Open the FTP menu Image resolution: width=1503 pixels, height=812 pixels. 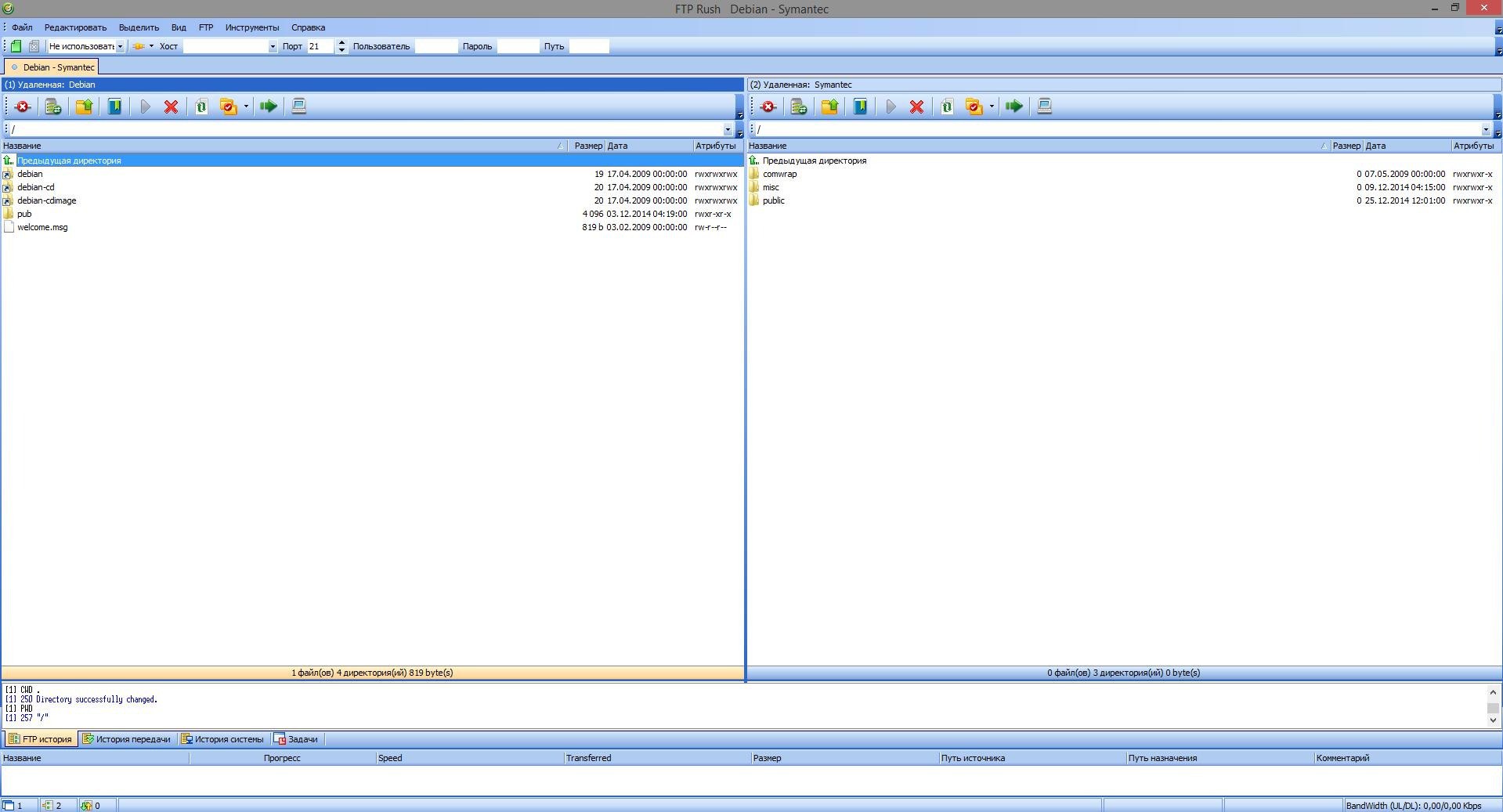tap(206, 27)
